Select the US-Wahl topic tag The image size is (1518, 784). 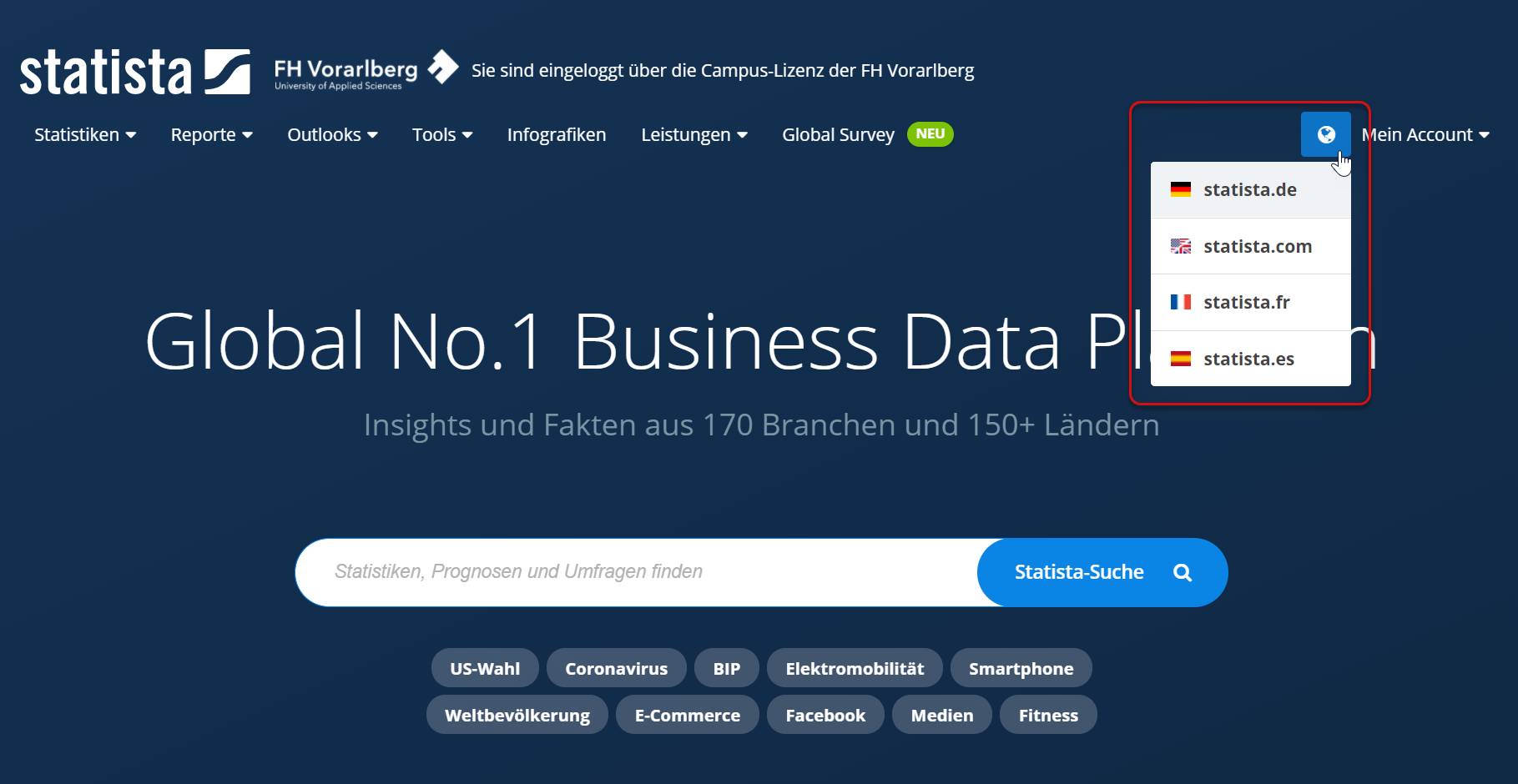click(485, 668)
